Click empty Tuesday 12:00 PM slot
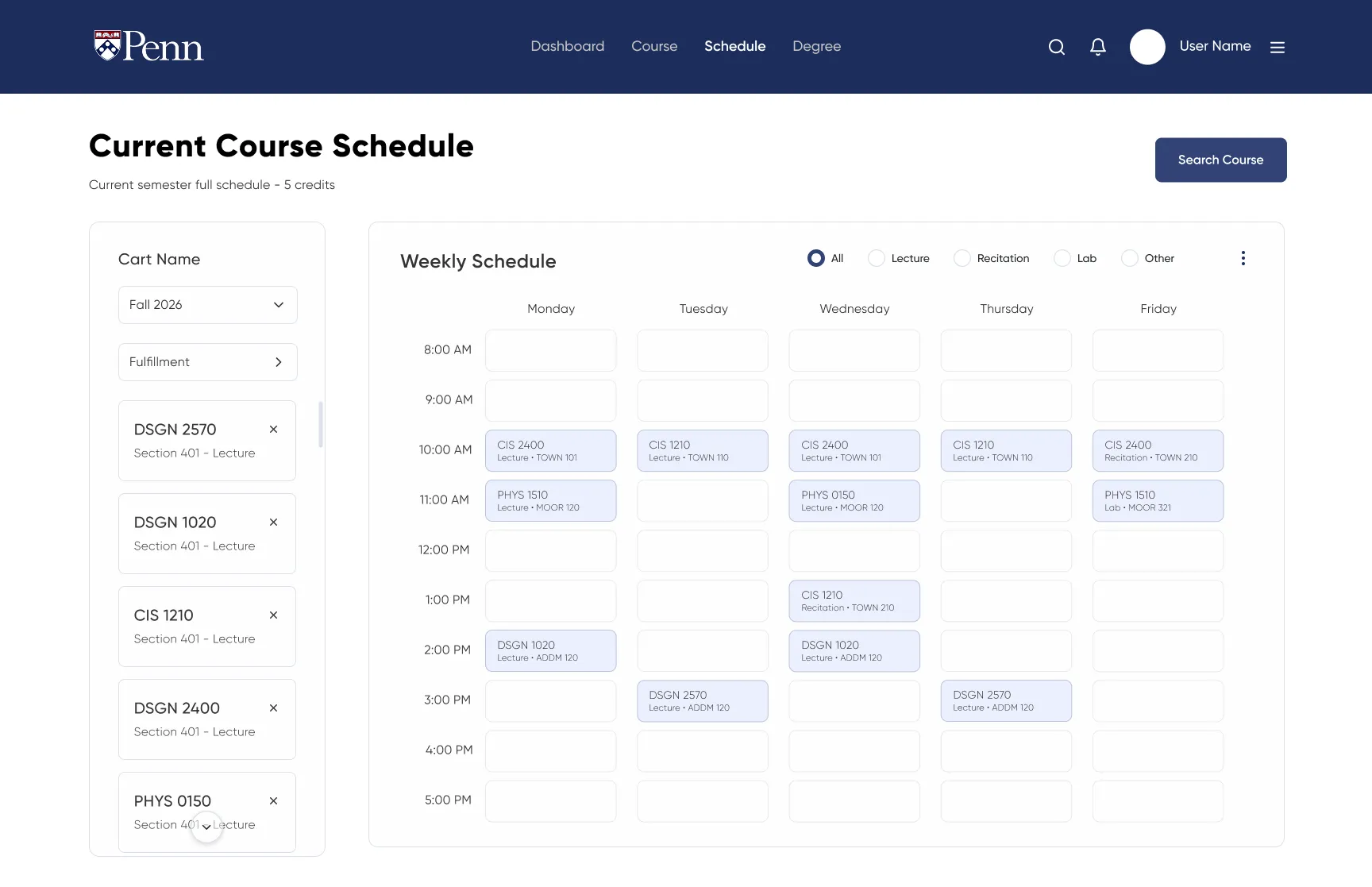This screenshot has height=887, width=1372. (703, 550)
